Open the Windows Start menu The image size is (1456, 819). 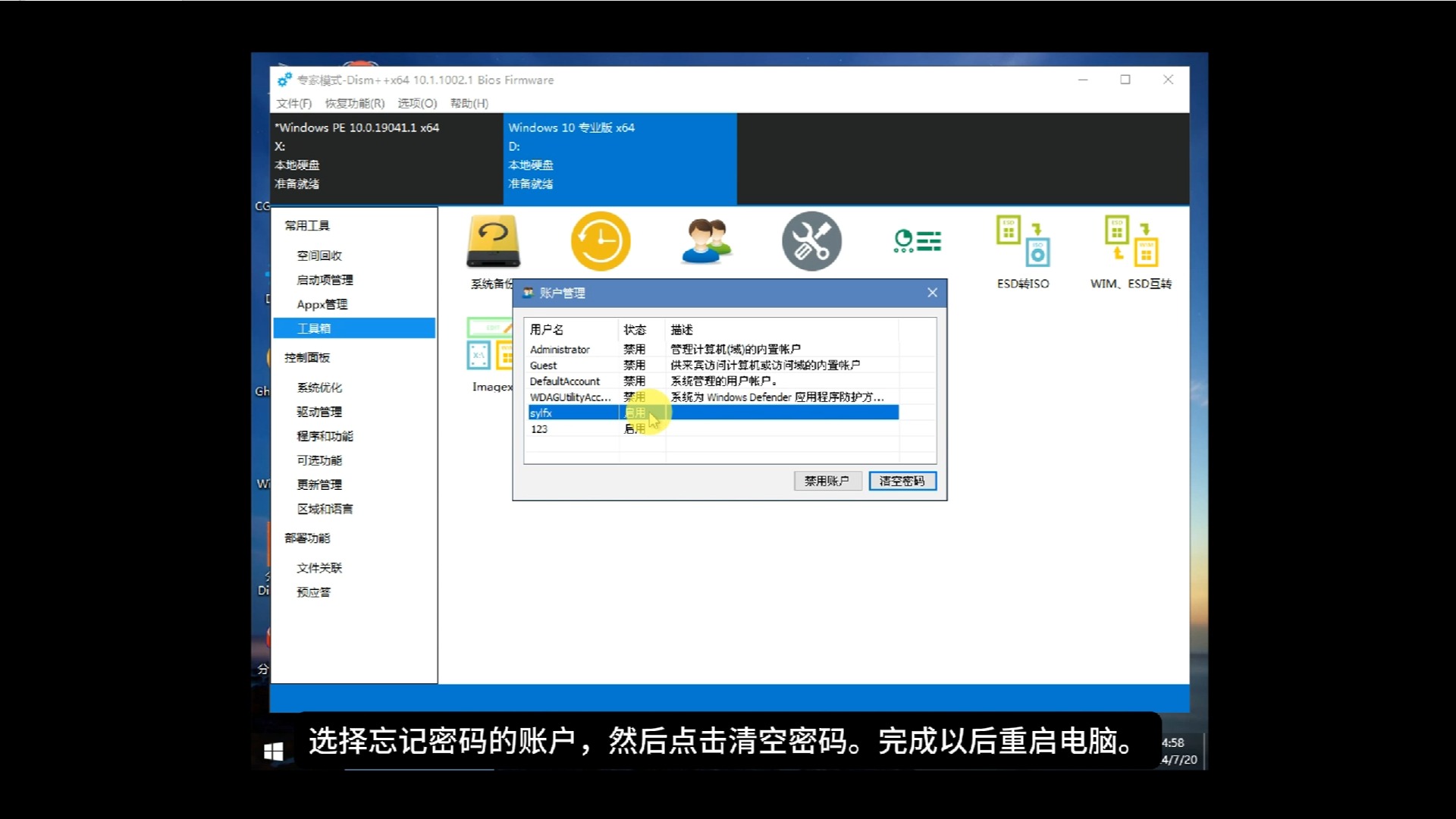(273, 751)
